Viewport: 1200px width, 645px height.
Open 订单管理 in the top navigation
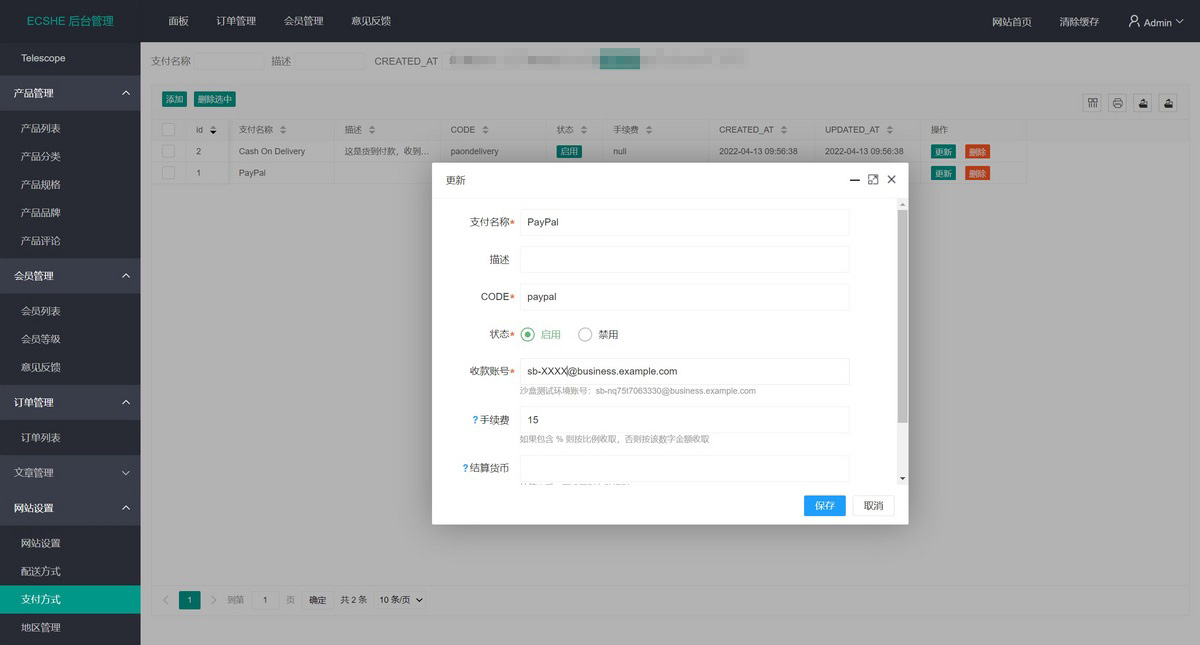tap(236, 21)
